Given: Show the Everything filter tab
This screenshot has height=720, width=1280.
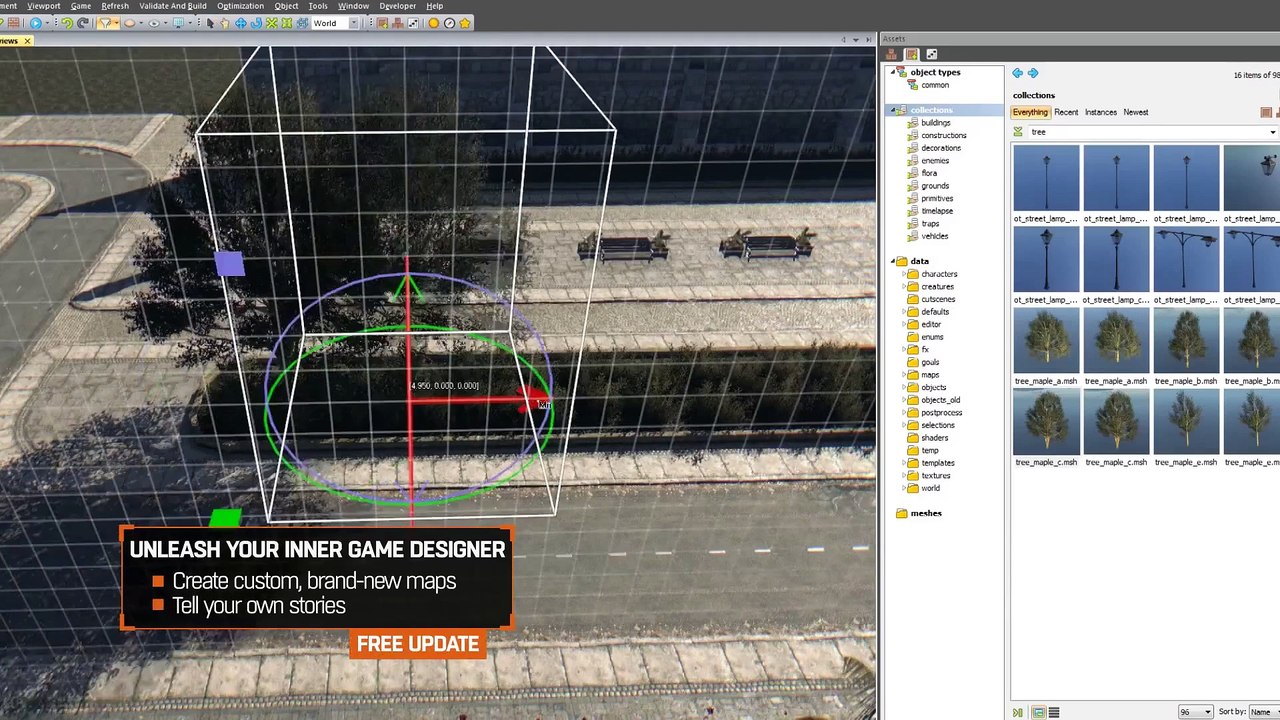Looking at the screenshot, I should [1030, 112].
